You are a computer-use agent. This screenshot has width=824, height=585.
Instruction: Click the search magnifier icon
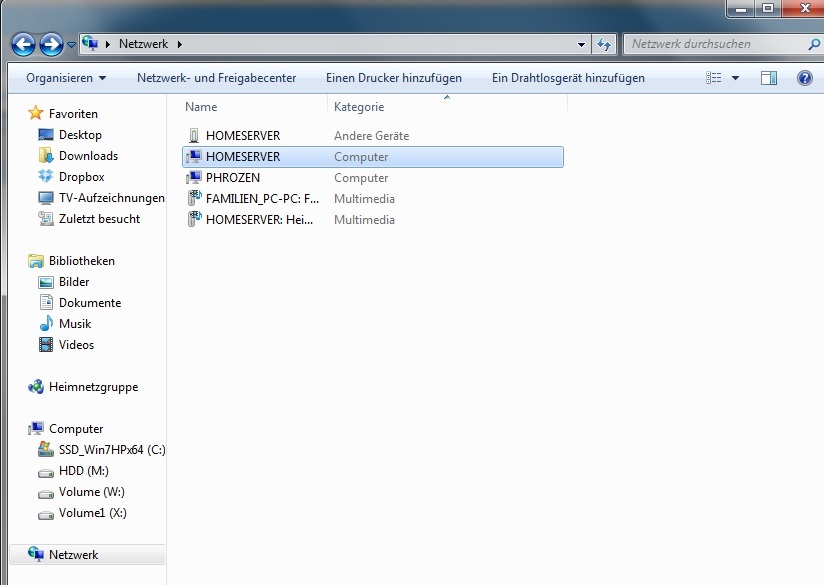[813, 45]
